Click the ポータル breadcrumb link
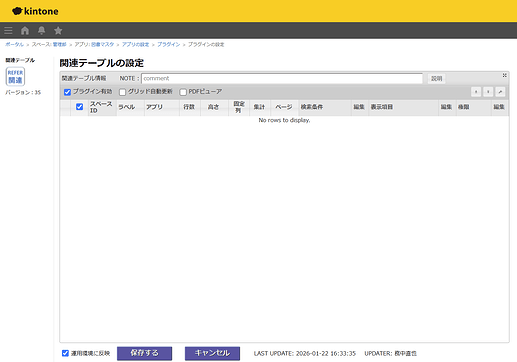The height and width of the screenshot is (362, 517). (14, 44)
